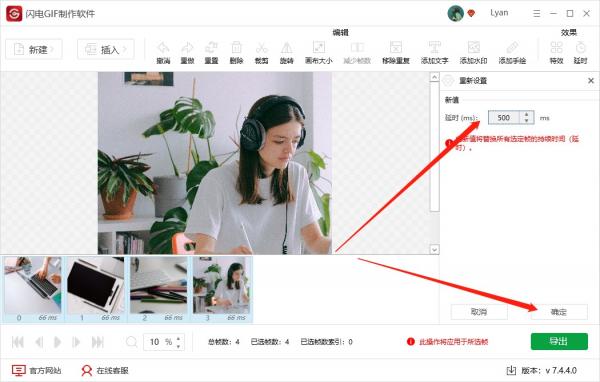Open 在线客服 online support link
The image size is (600, 382).
pyautogui.click(x=105, y=371)
